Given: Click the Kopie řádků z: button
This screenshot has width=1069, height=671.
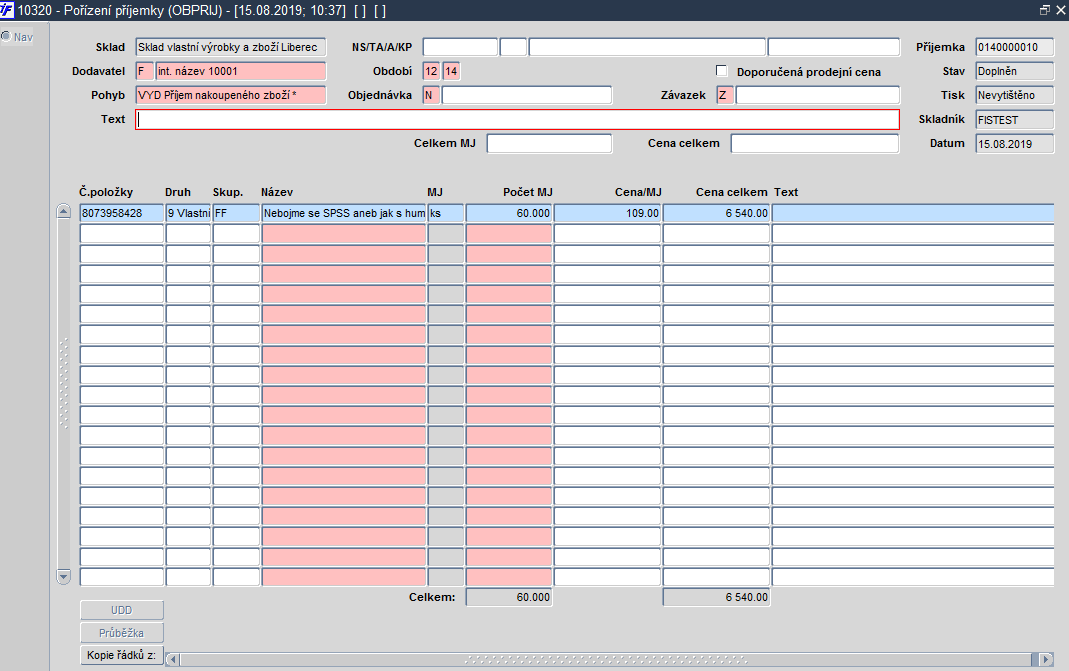Looking at the screenshot, I should [x=121, y=655].
